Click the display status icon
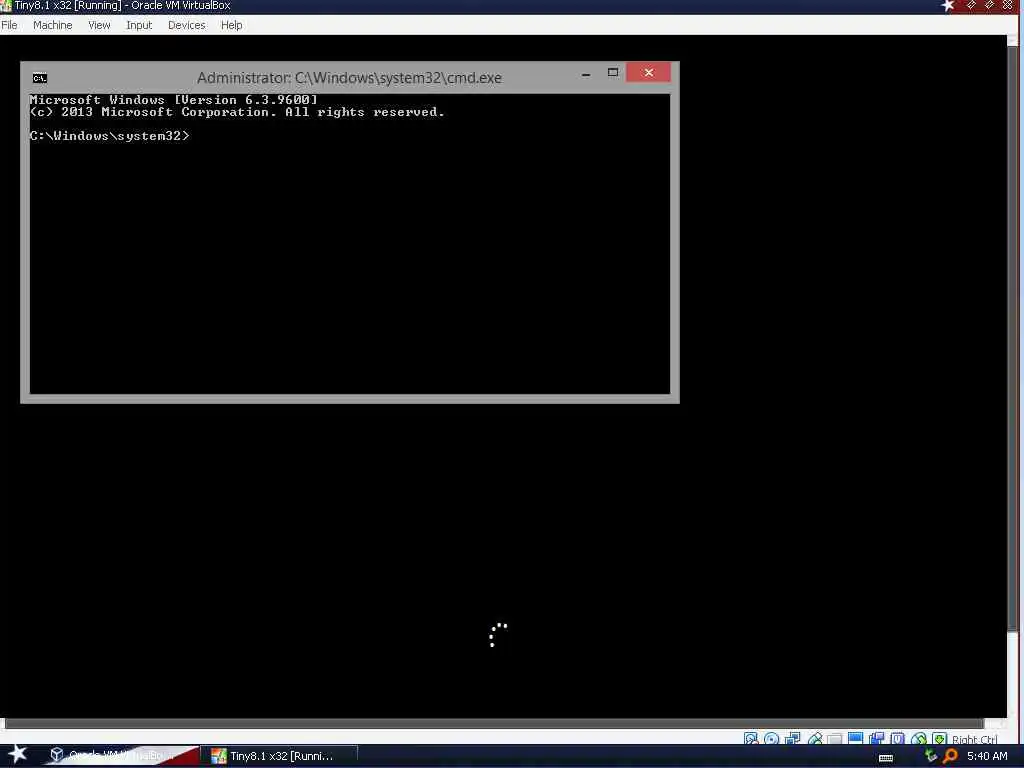This screenshot has width=1024, height=768. pyautogui.click(x=856, y=739)
